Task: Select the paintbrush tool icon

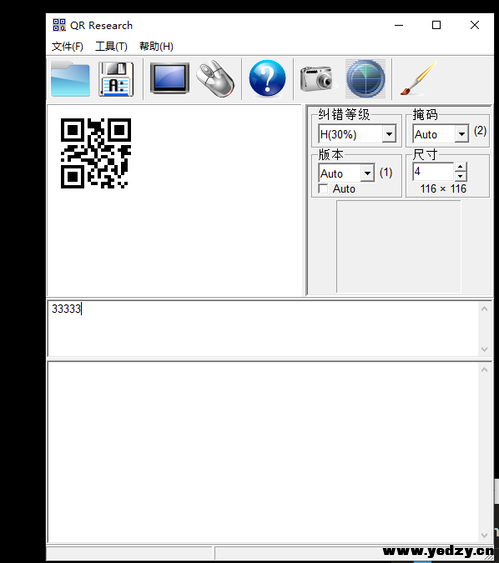Action: coord(419,78)
